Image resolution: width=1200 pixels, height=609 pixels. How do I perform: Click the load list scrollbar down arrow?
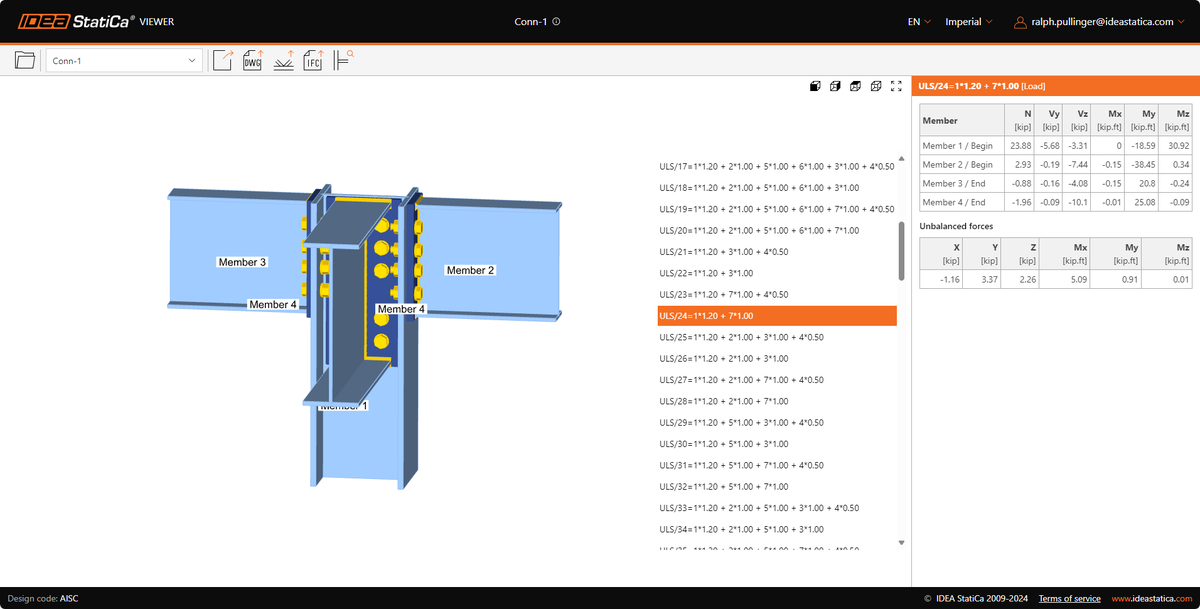tap(901, 543)
